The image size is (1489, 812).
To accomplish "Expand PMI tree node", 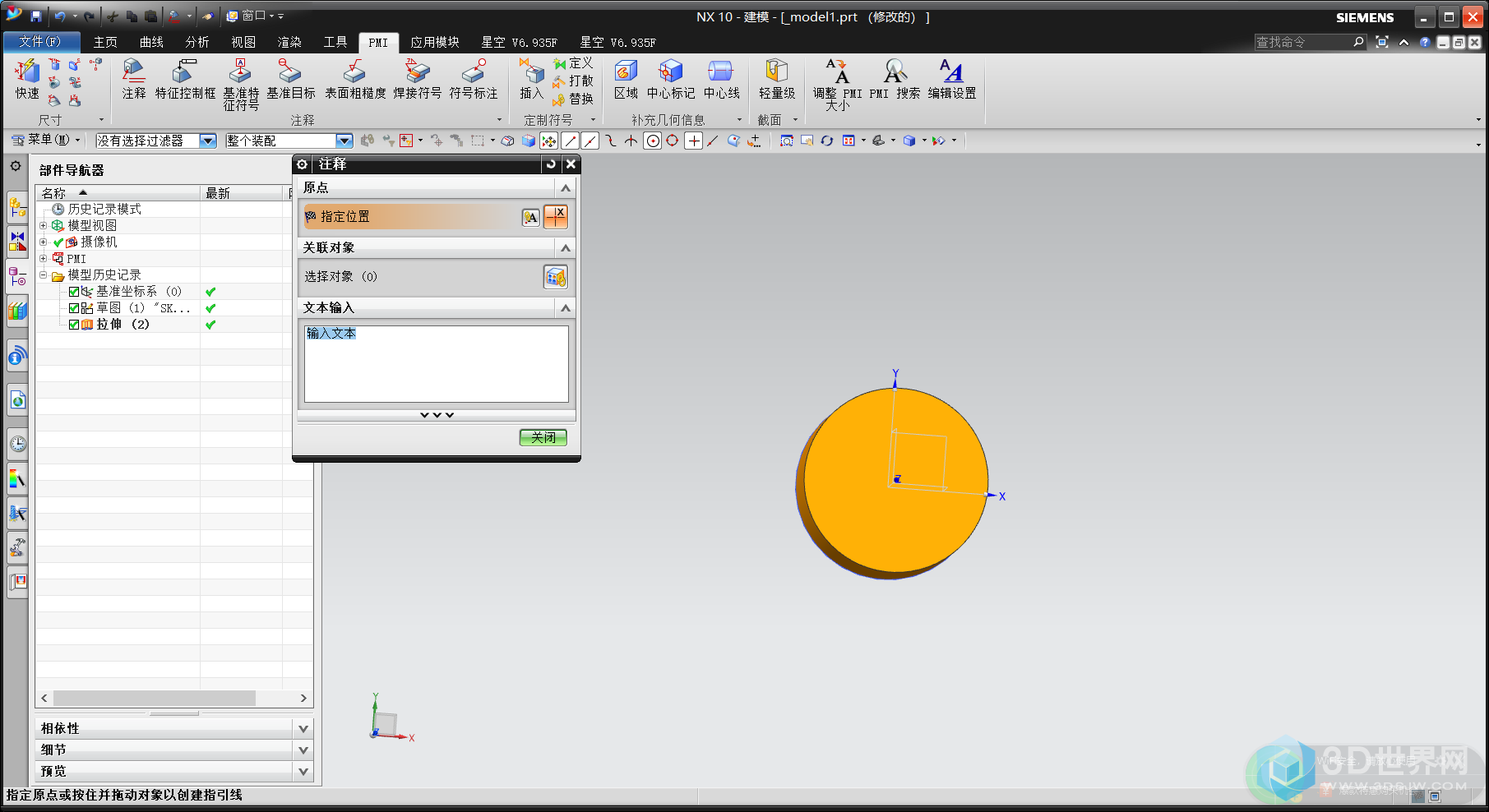I will tap(44, 258).
